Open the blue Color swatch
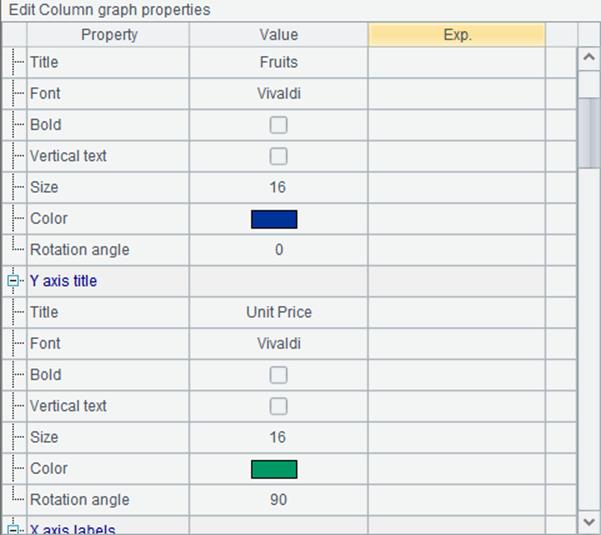Image resolution: width=601 pixels, height=535 pixels. (274, 219)
